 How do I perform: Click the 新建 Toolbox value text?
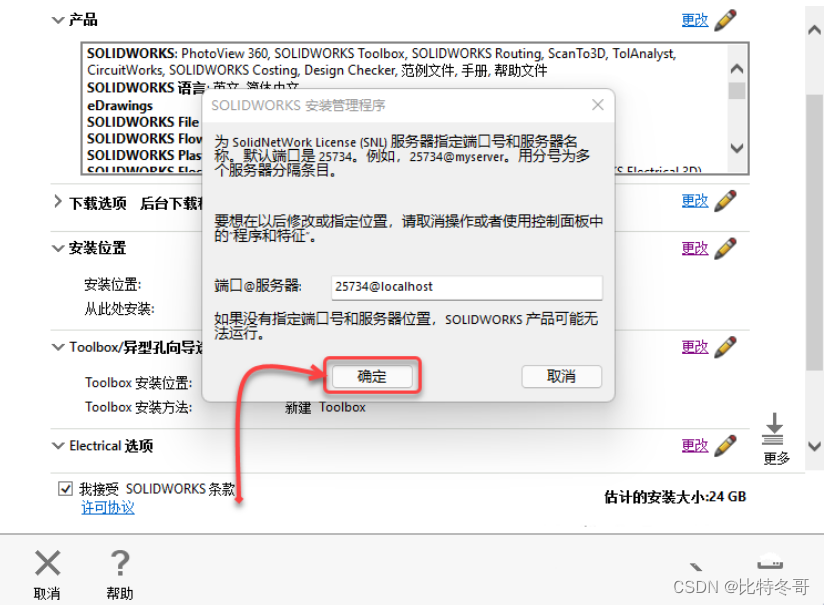click(325, 407)
